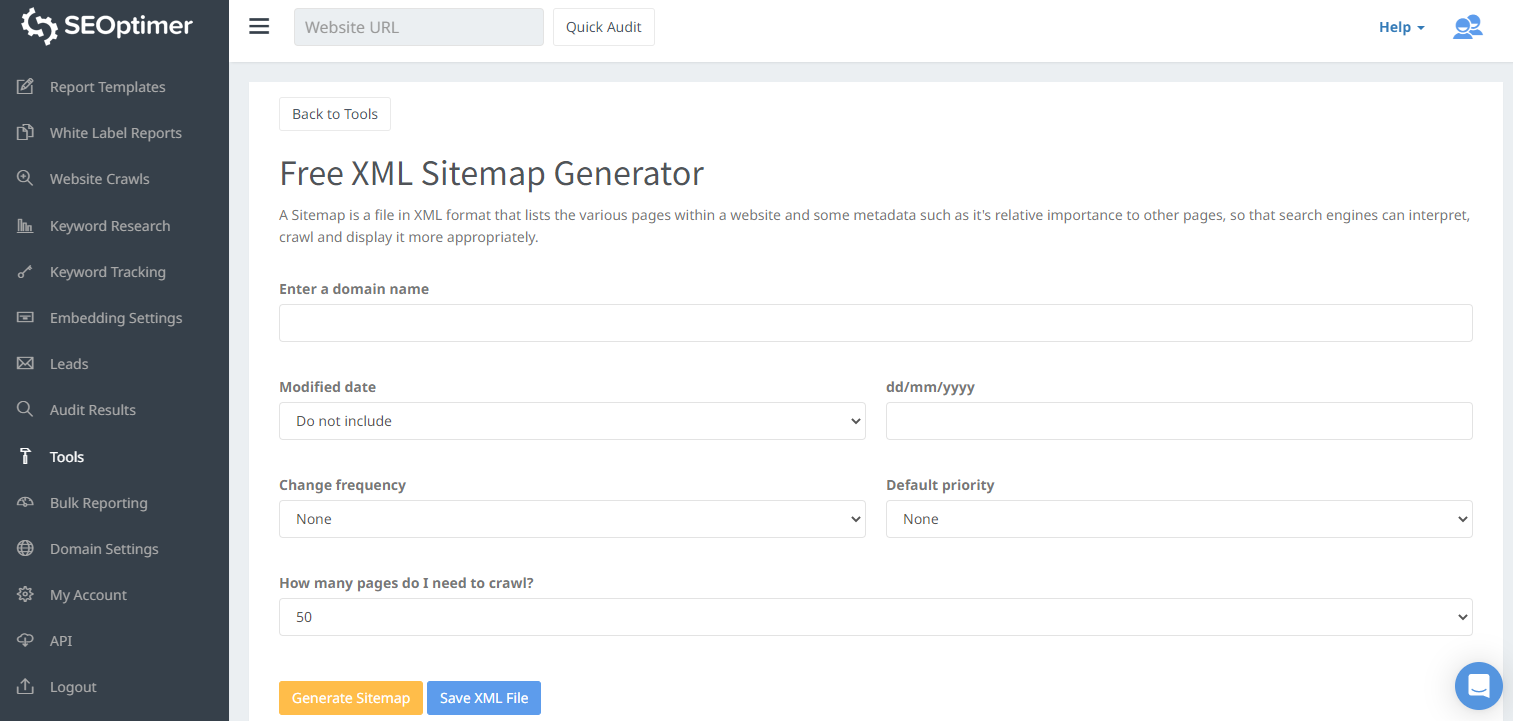The width and height of the screenshot is (1513, 721).
Task: Click Back to Tools button
Action: tap(335, 114)
